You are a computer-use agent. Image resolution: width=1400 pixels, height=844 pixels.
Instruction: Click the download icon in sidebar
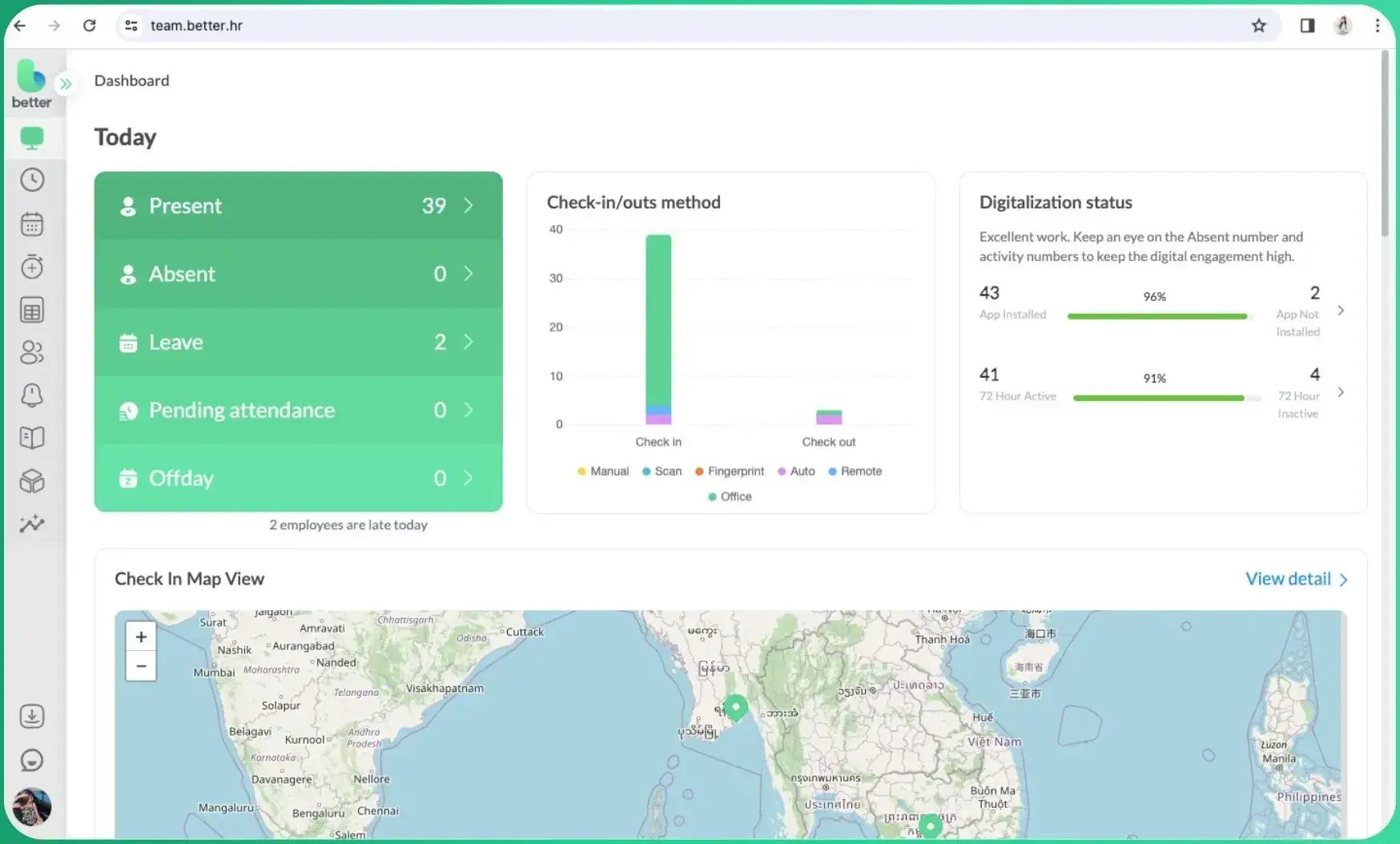pyautogui.click(x=32, y=716)
